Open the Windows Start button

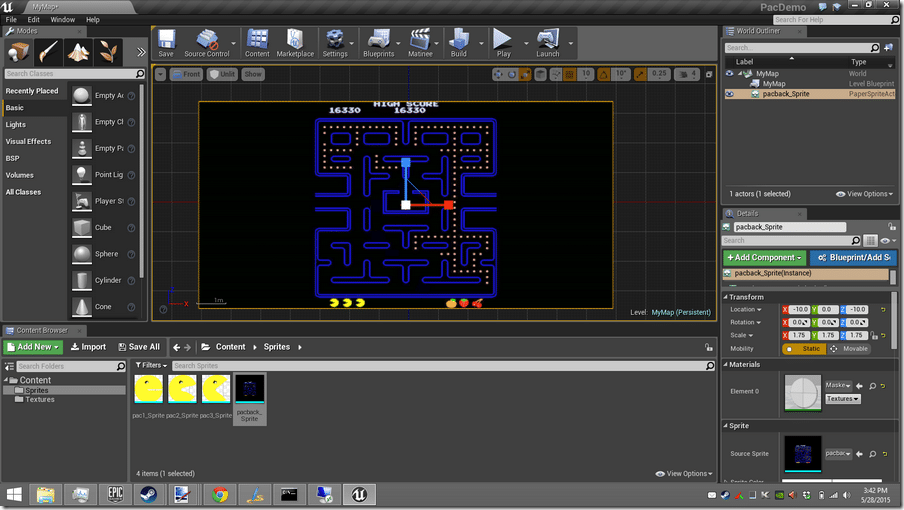[14, 494]
